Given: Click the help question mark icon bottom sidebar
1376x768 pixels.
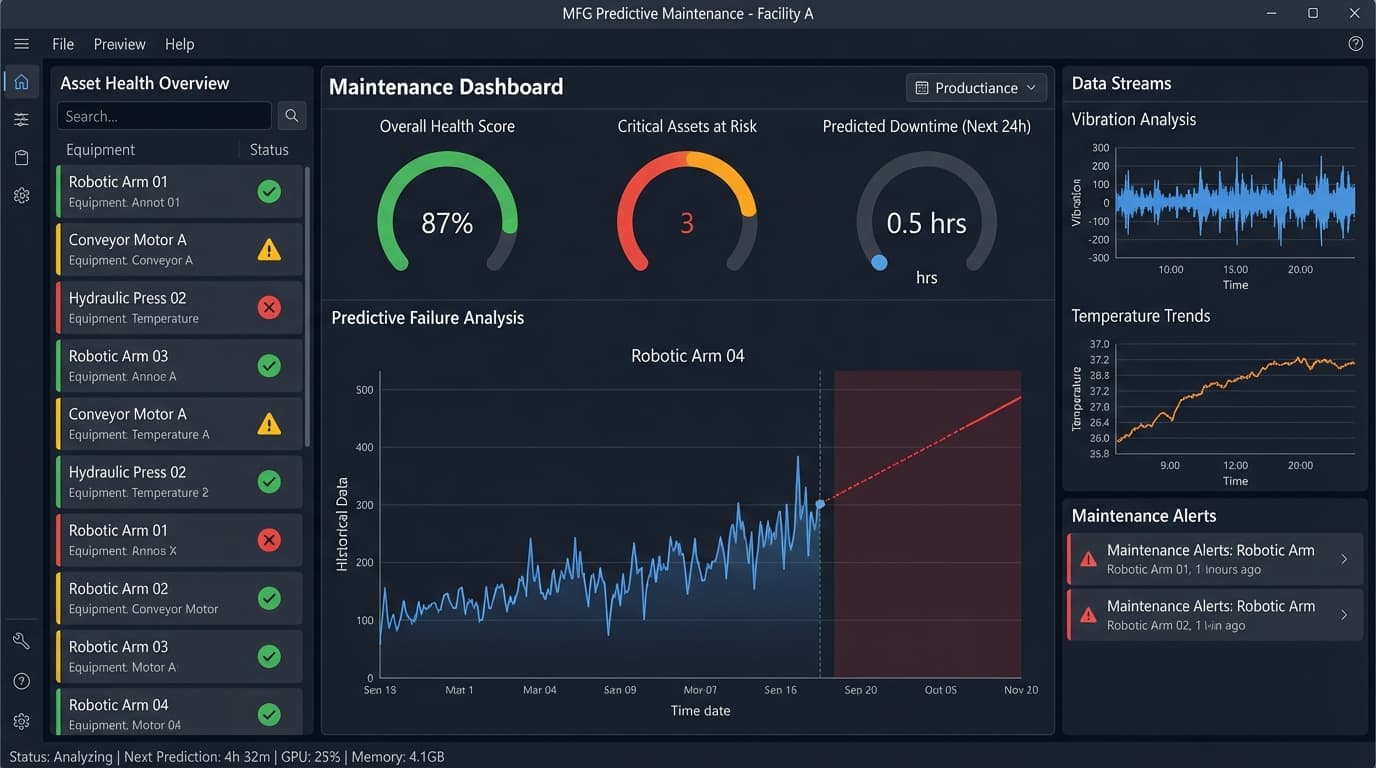Looking at the screenshot, I should coord(21,680).
